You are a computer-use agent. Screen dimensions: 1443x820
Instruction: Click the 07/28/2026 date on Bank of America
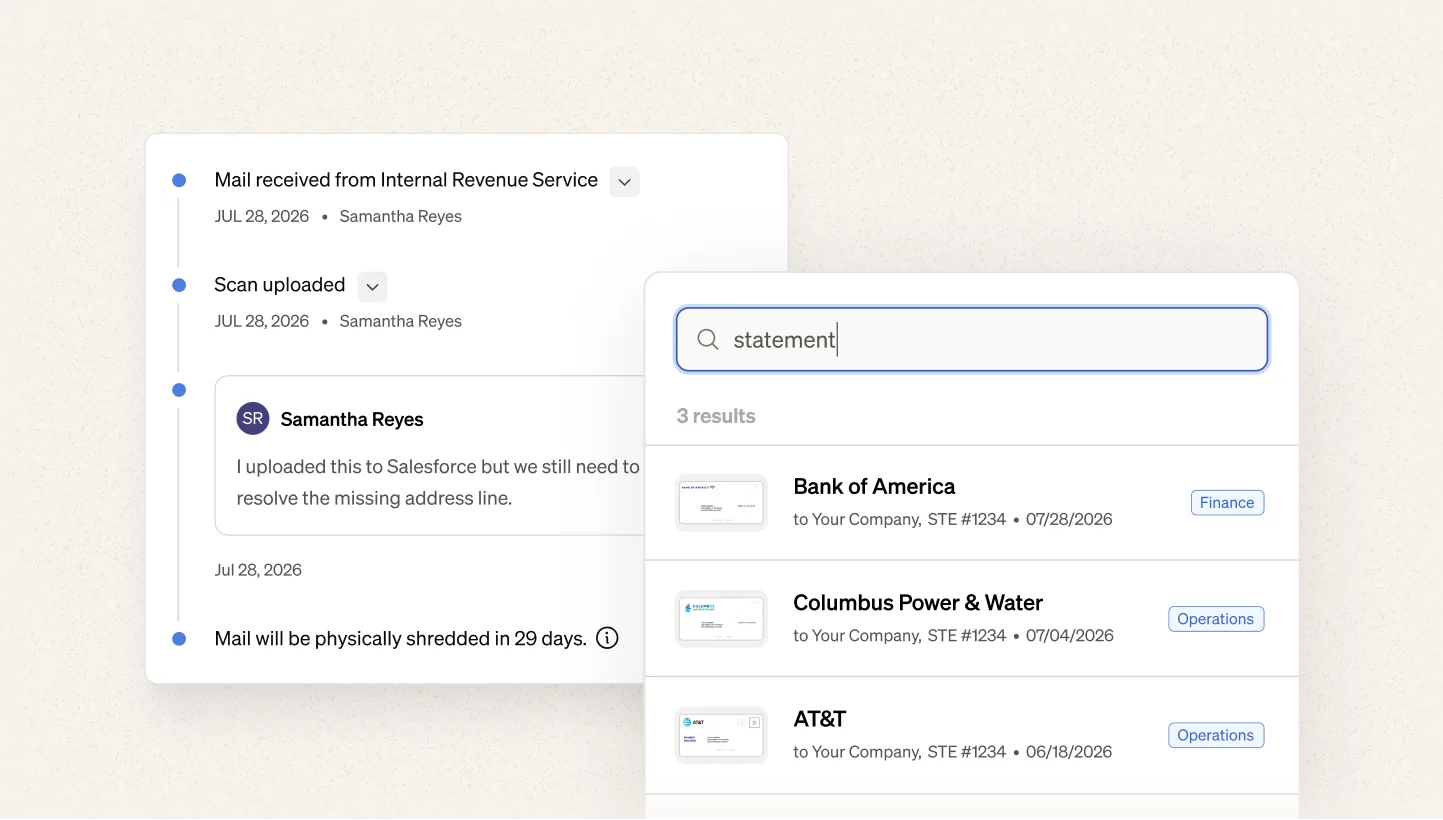tap(1069, 519)
